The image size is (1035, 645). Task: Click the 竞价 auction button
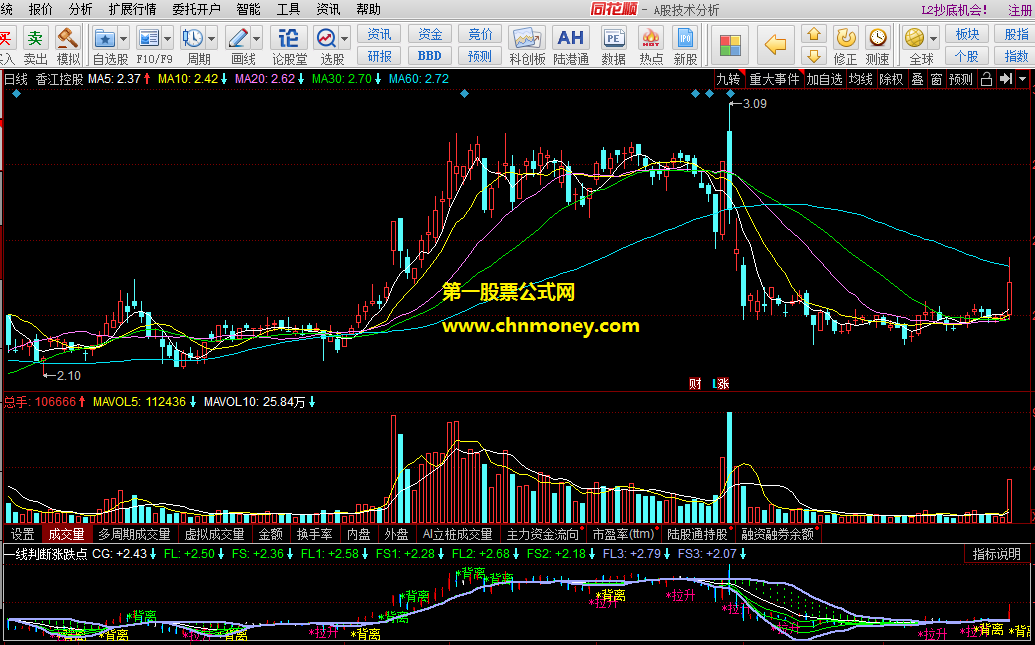coord(480,34)
